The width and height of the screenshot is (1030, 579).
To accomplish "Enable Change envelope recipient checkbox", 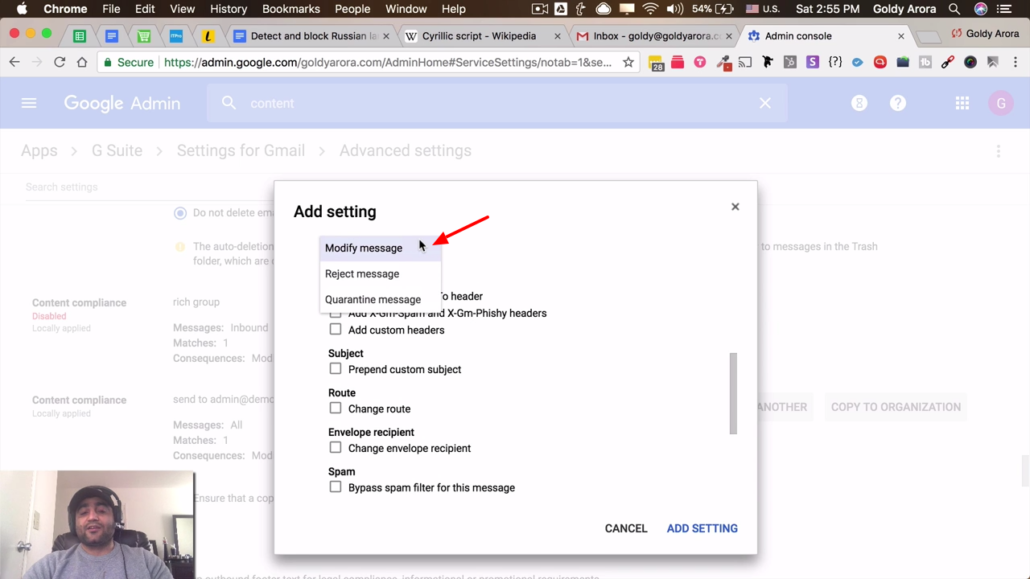I will 335,448.
